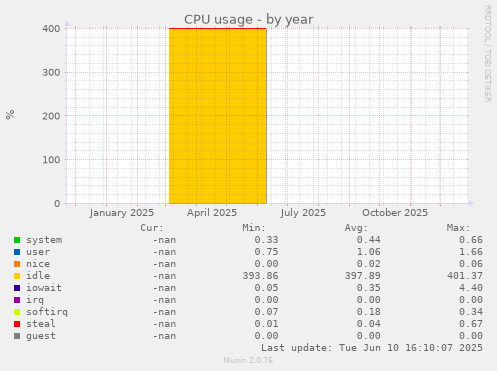This screenshot has width=497, height=371.
Task: Click the 100 y-axis tick label
Action: (51, 160)
